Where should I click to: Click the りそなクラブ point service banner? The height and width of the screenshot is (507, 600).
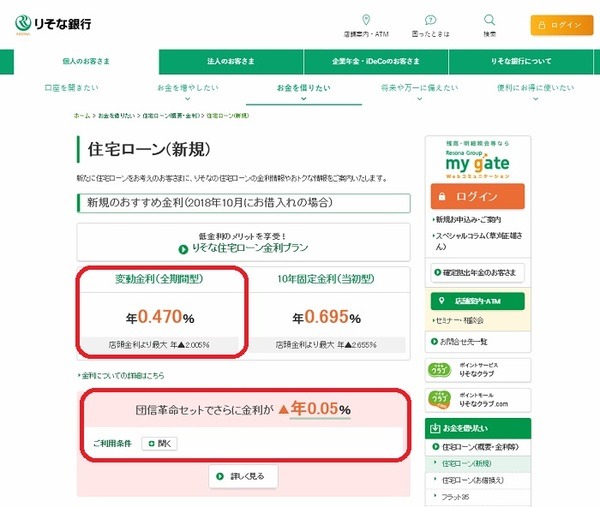coord(478,370)
